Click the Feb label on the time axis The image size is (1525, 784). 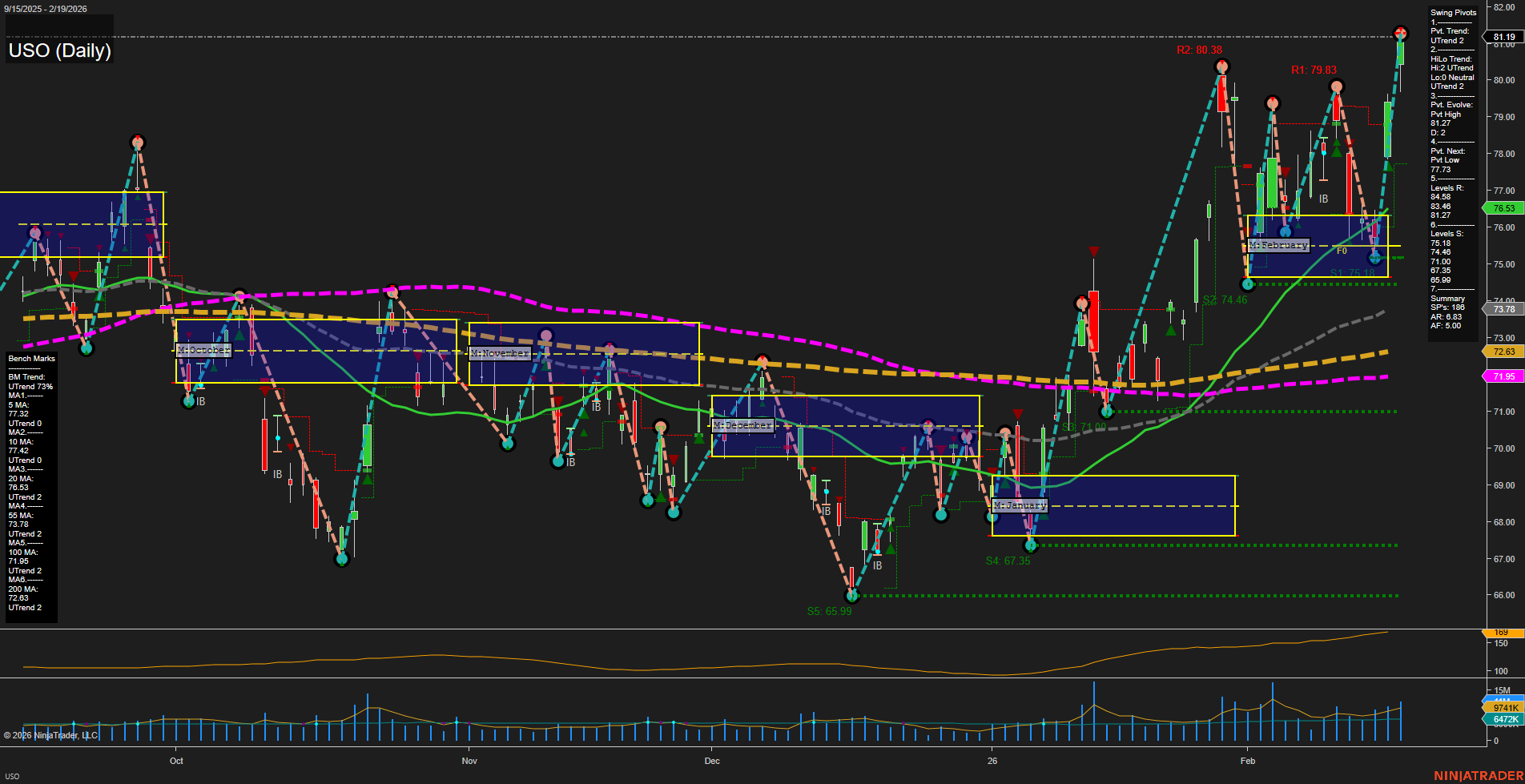pyautogui.click(x=1247, y=761)
